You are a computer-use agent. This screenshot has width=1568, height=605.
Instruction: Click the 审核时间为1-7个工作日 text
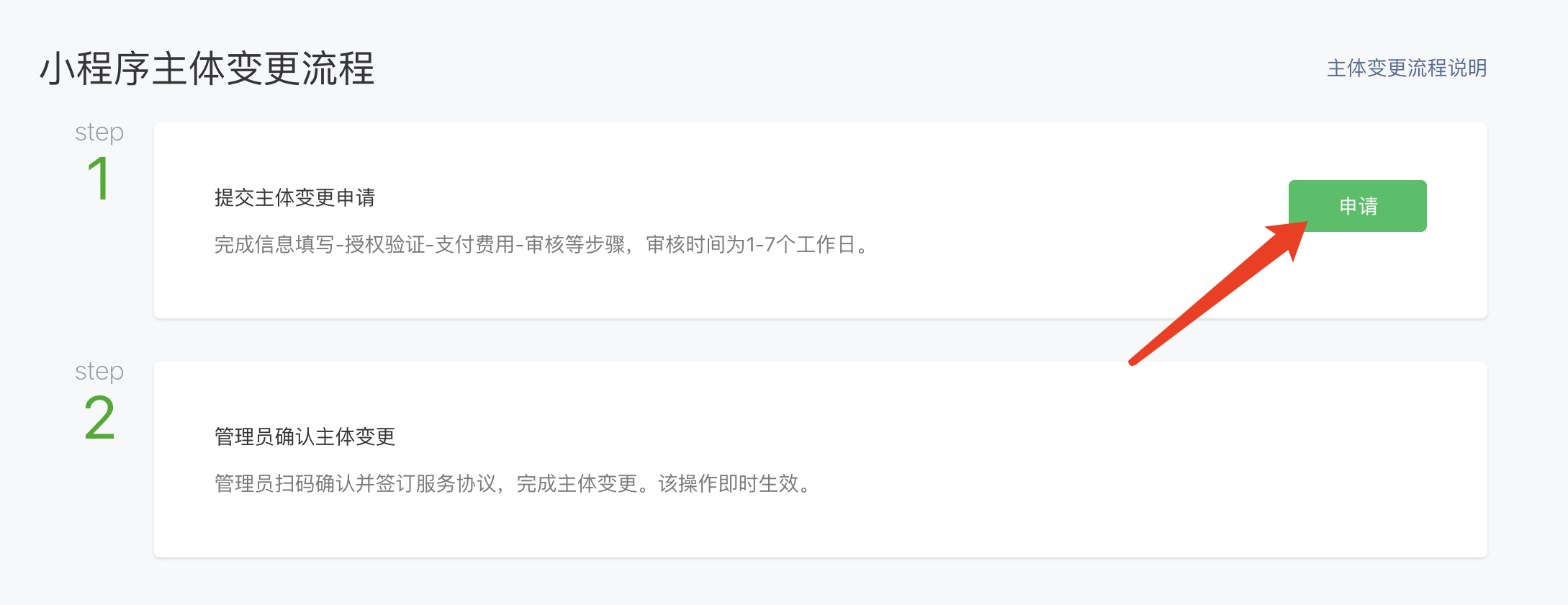(x=750, y=245)
